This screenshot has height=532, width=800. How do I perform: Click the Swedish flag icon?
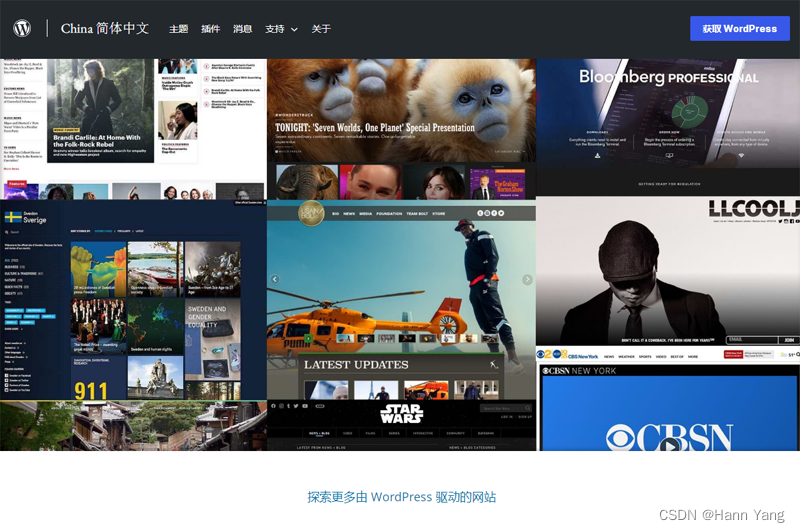(14, 217)
